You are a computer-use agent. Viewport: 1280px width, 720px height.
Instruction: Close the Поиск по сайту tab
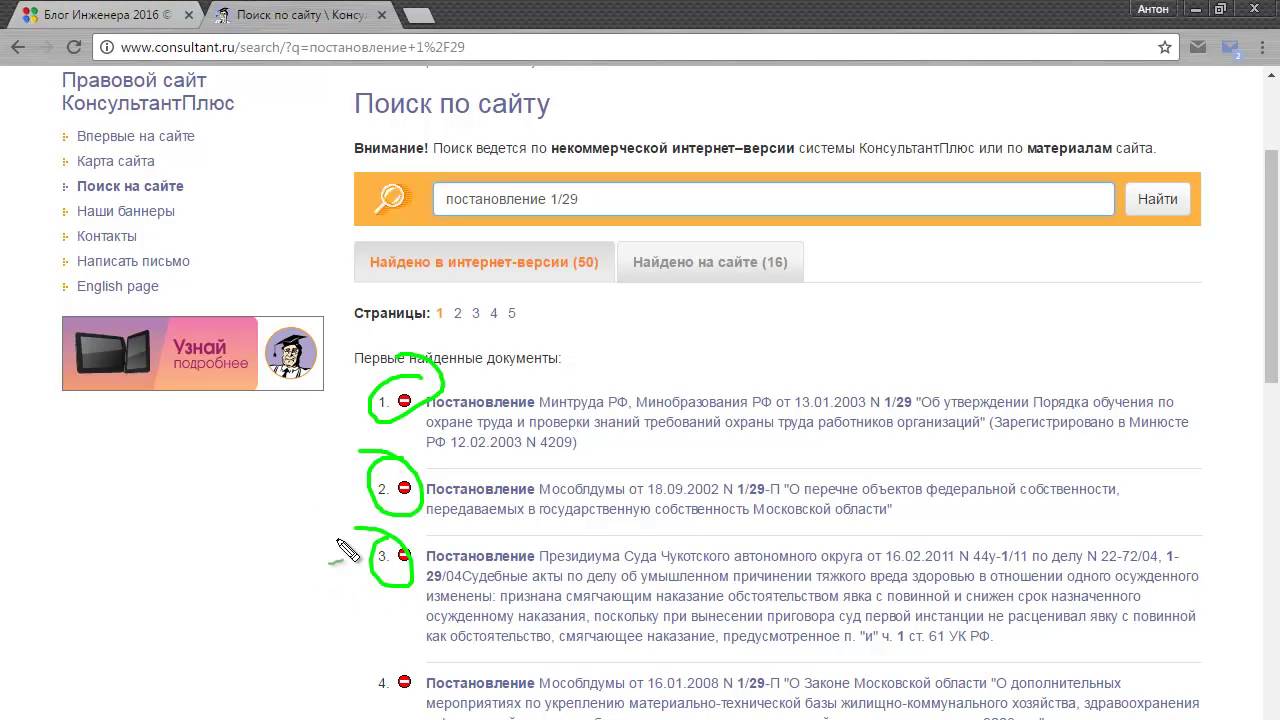coord(383,15)
